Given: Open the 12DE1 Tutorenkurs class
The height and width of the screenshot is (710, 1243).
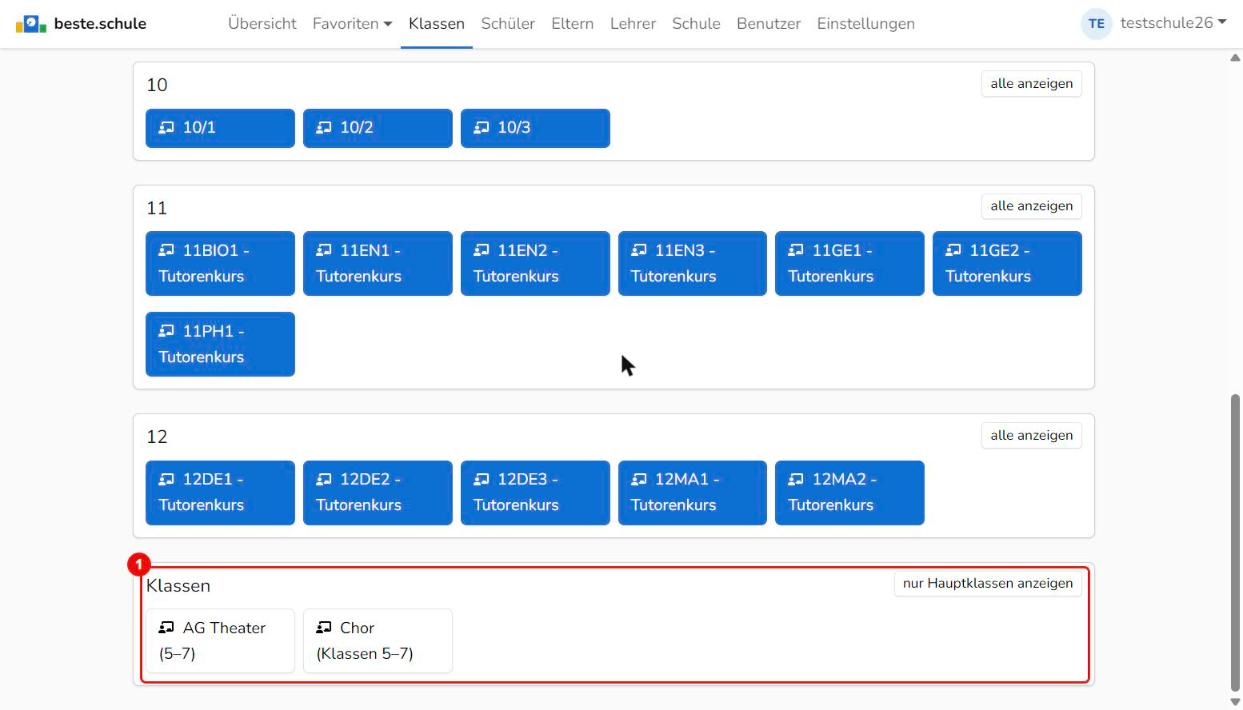Looking at the screenshot, I should (220, 492).
